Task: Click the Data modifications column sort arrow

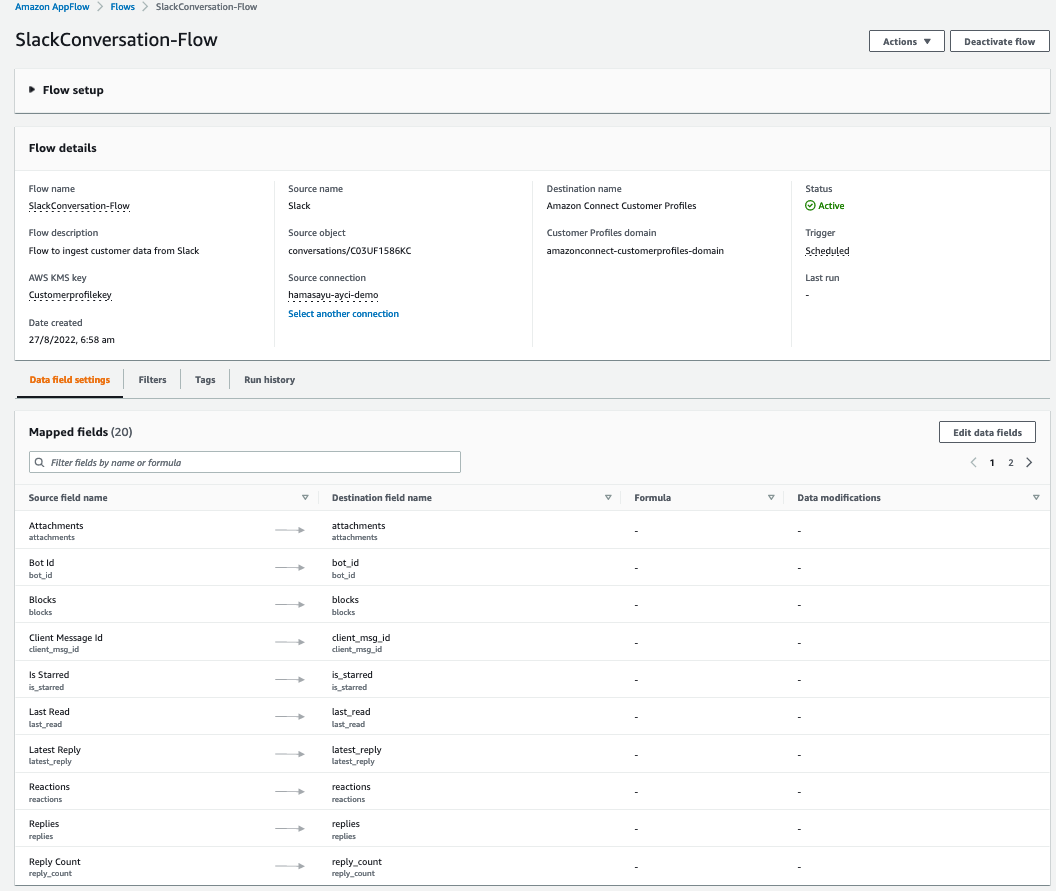Action: tap(1036, 498)
